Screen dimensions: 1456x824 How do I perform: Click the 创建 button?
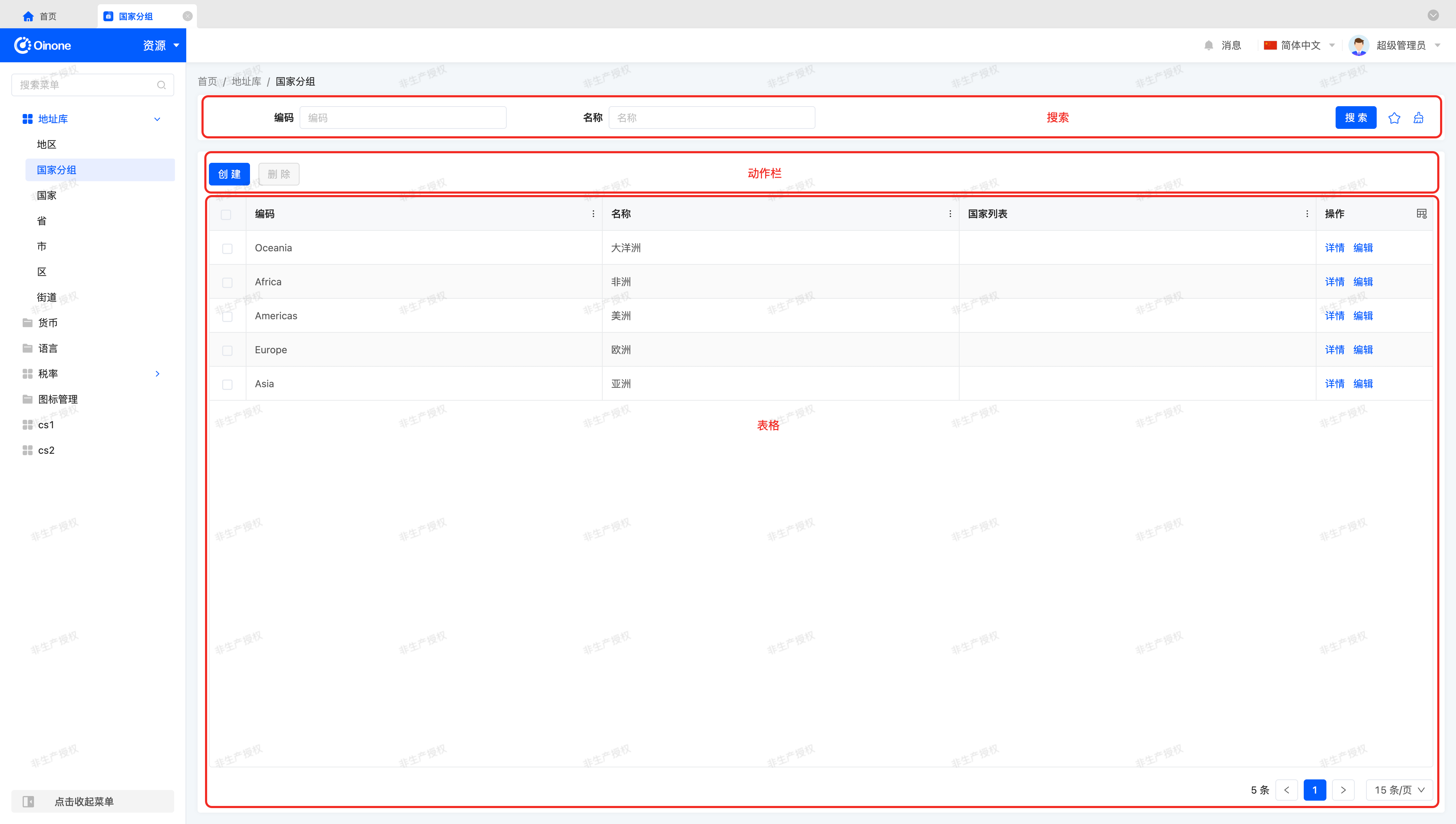(x=229, y=174)
